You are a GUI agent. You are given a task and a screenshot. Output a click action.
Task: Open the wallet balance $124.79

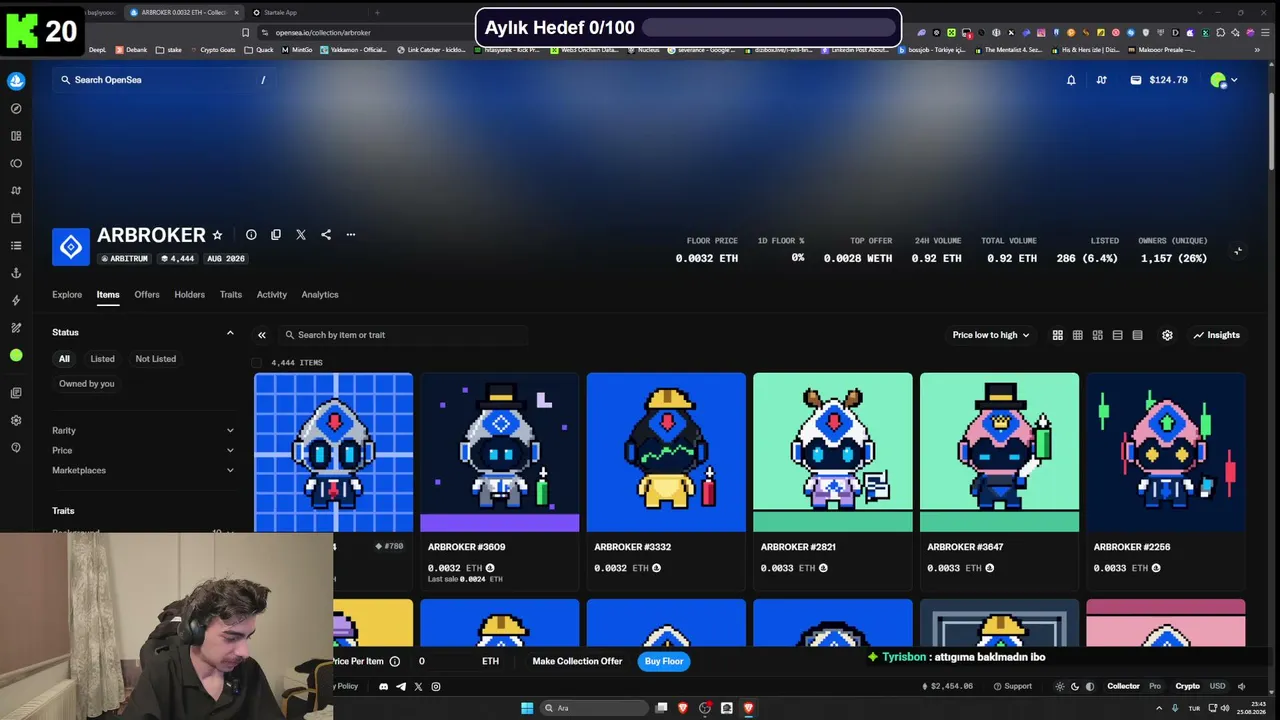[1159, 80]
